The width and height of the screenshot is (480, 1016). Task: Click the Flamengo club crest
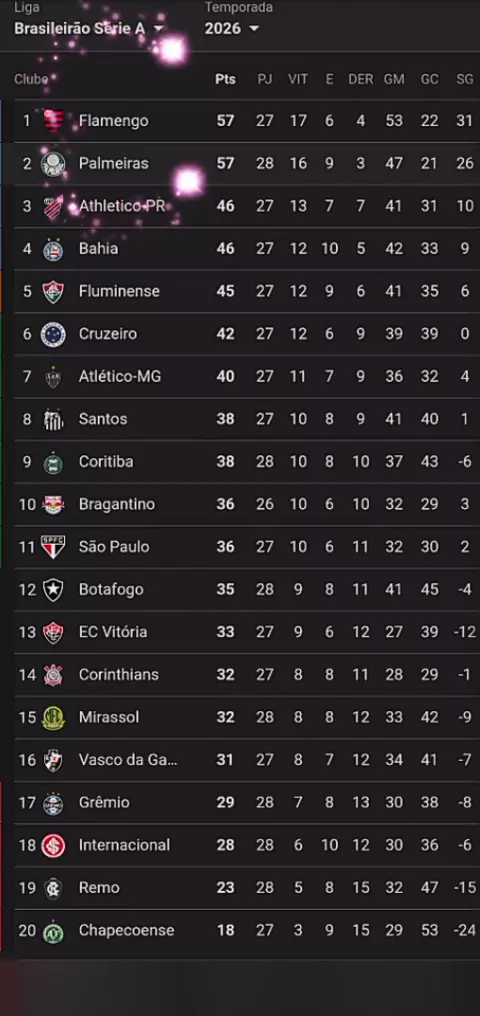pos(53,121)
